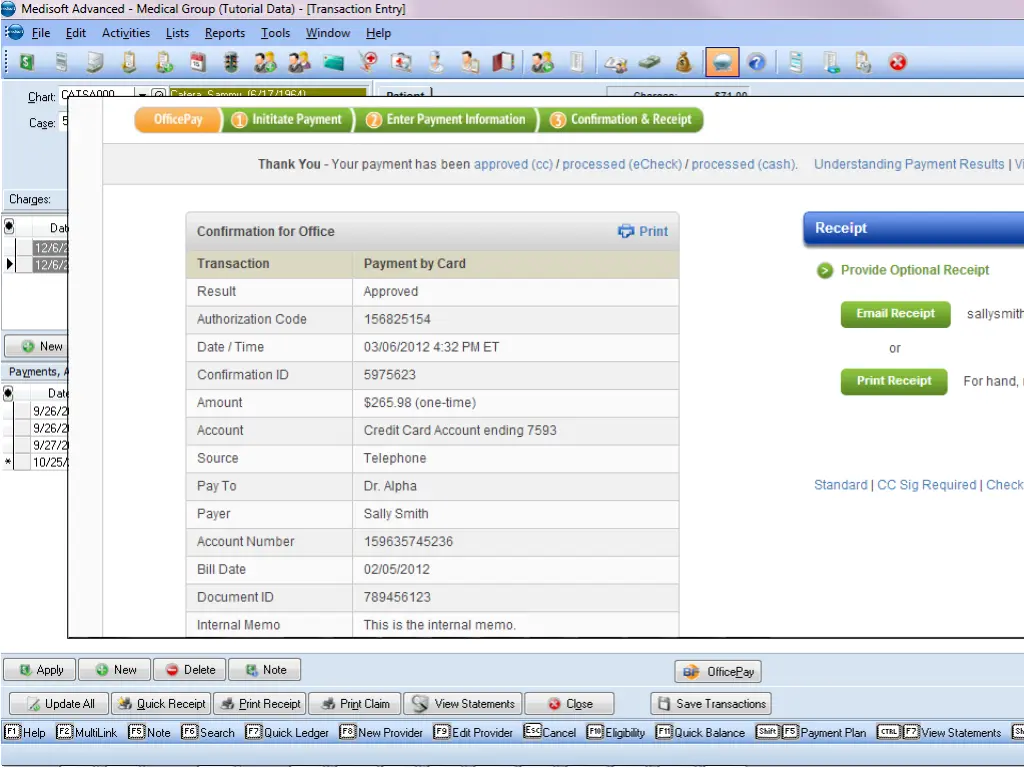Viewport: 1024px width, 768px height.
Task: Click the Email Receipt button
Action: [895, 313]
